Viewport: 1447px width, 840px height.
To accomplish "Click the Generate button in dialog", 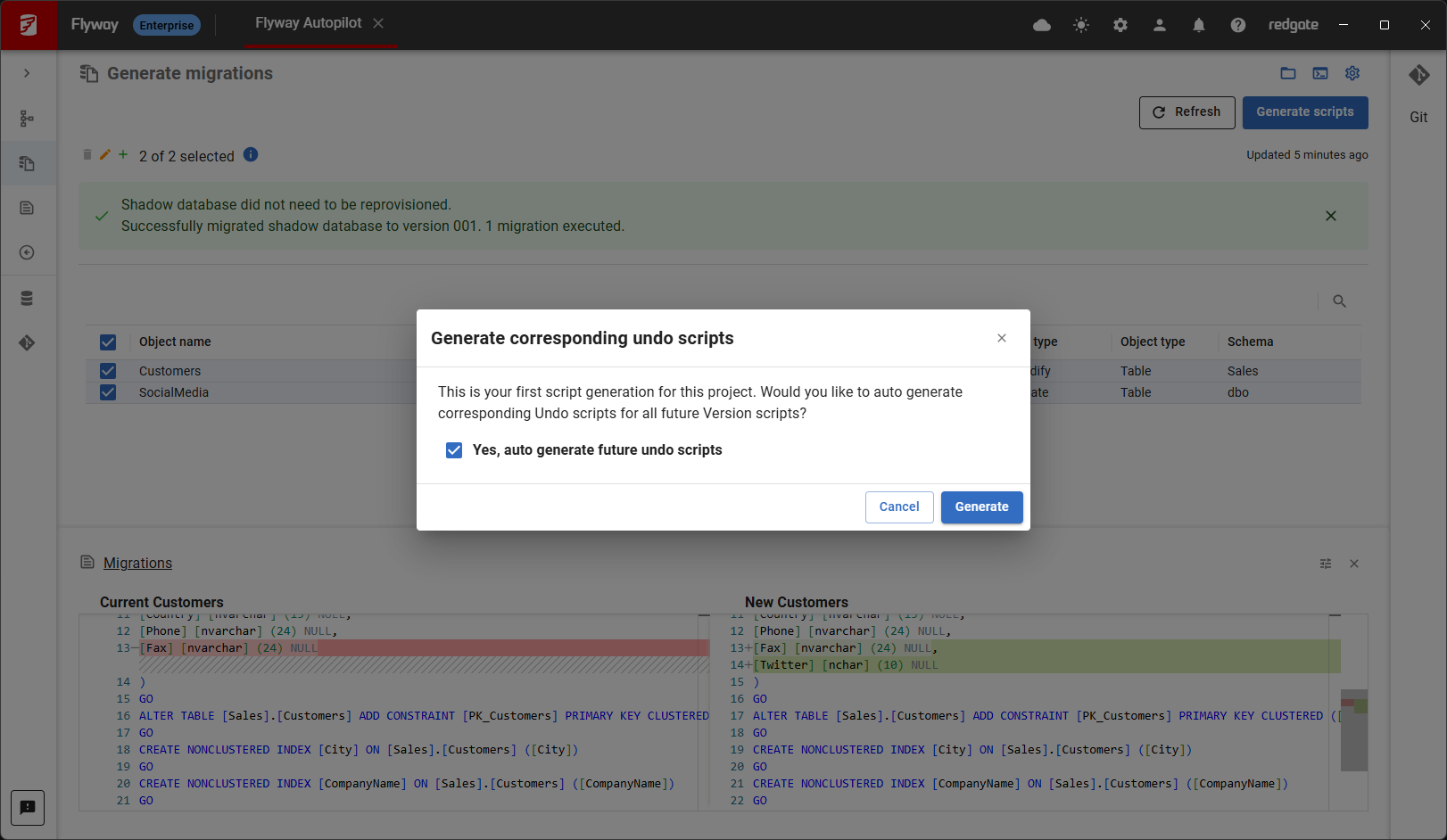I will click(981, 507).
